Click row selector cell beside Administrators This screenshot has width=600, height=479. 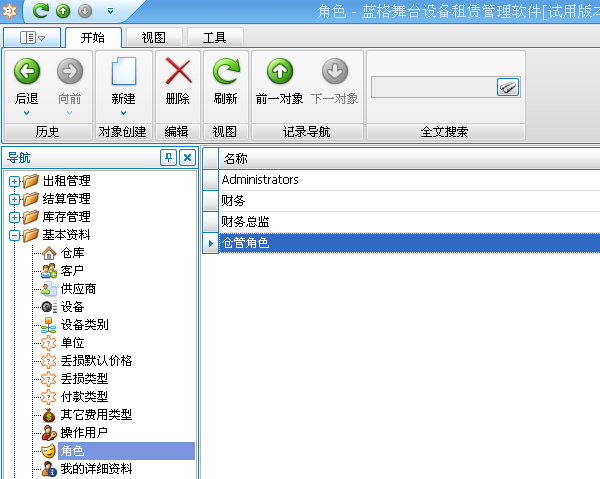coord(210,180)
